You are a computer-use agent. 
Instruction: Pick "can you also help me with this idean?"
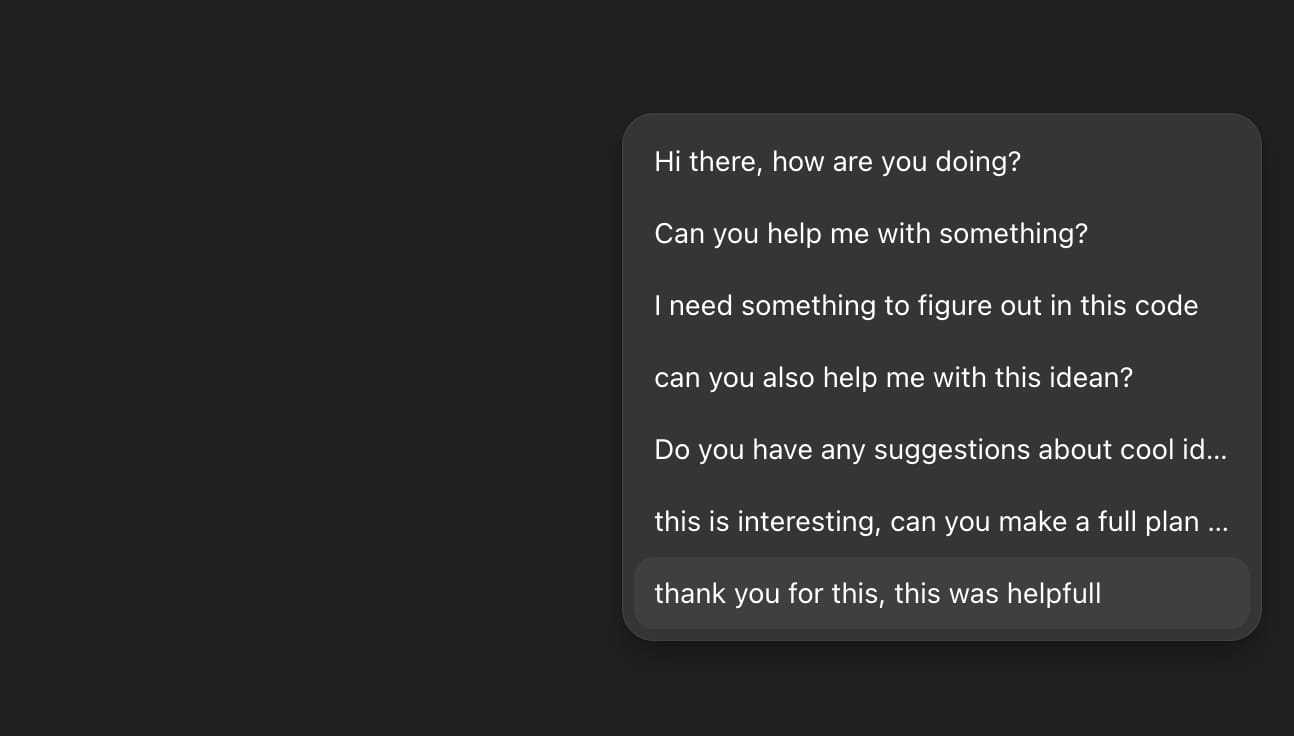pos(893,377)
